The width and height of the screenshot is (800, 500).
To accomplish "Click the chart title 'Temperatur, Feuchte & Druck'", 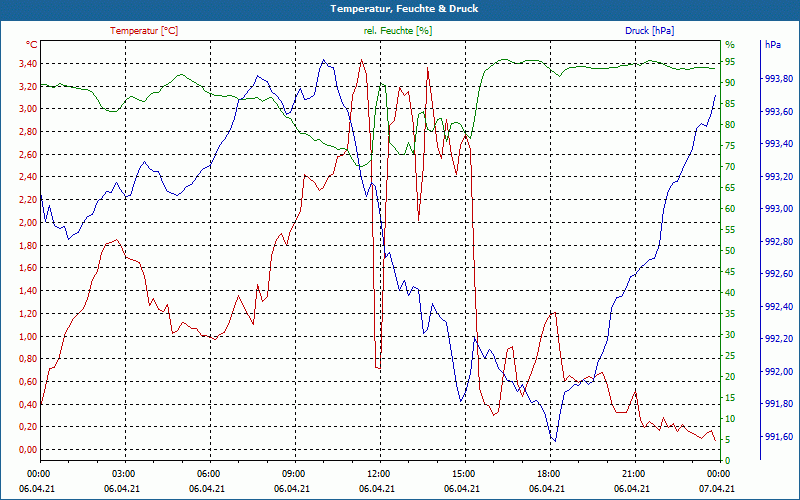I will coord(404,9).
